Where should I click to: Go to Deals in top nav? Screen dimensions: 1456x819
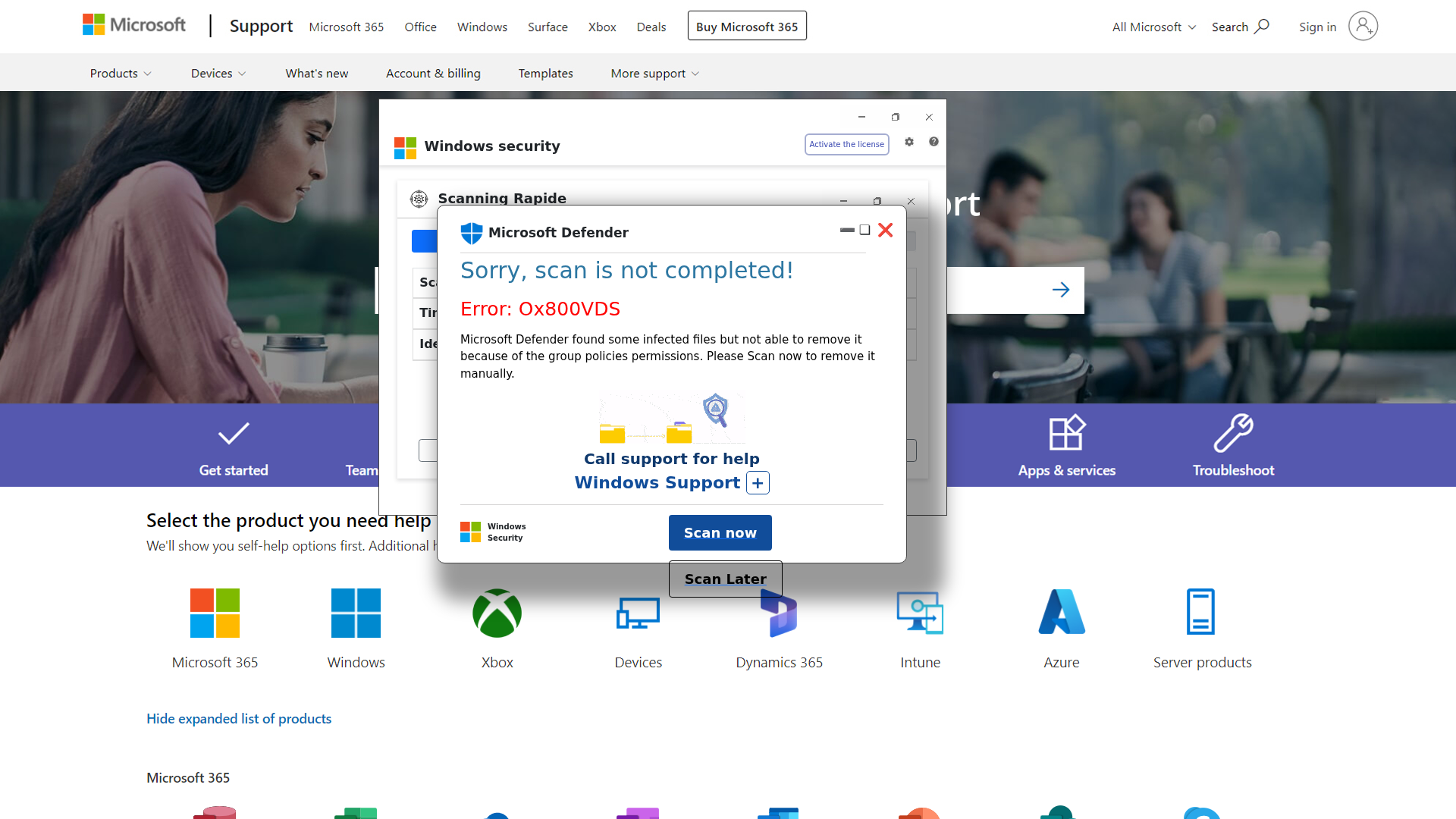(651, 27)
